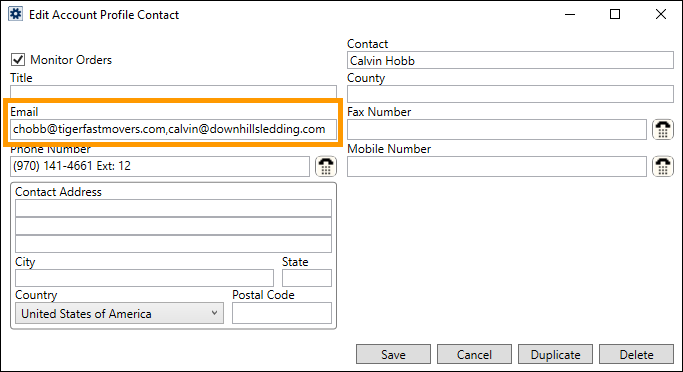Click second Contact Address line field

tap(173, 226)
